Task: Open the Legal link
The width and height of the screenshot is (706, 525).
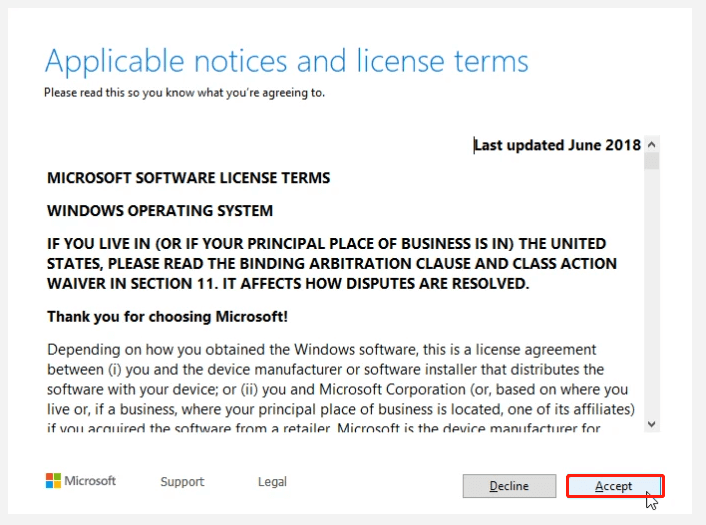Action: (x=272, y=481)
